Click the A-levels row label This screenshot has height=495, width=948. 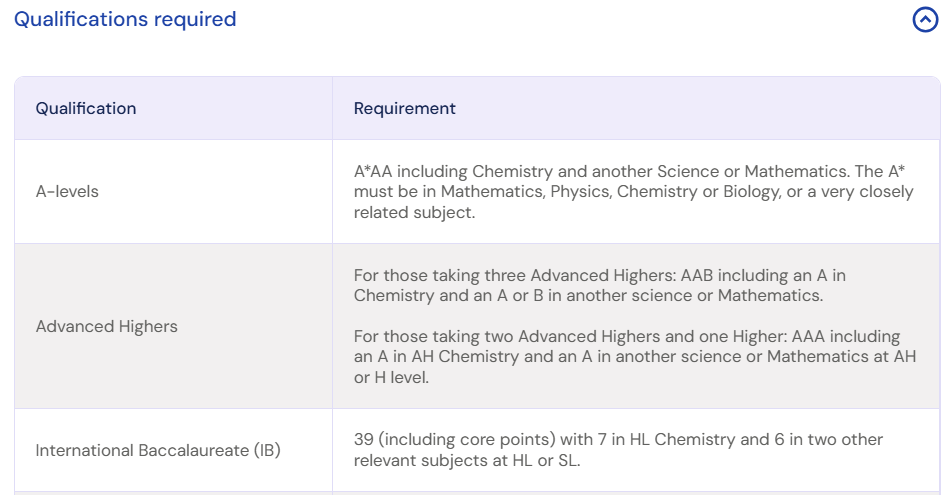(x=67, y=192)
